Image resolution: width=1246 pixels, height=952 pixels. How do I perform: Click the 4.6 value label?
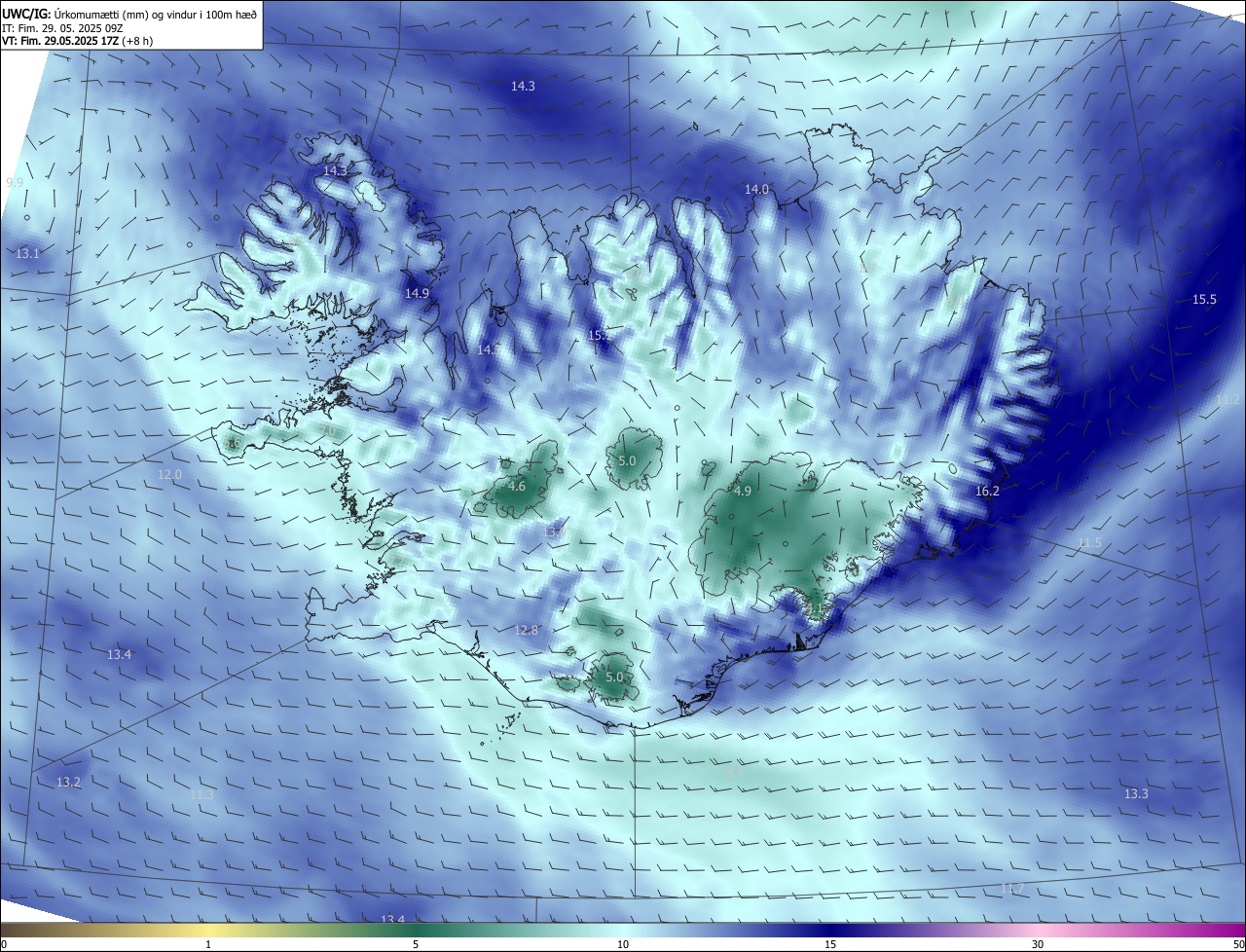(517, 486)
